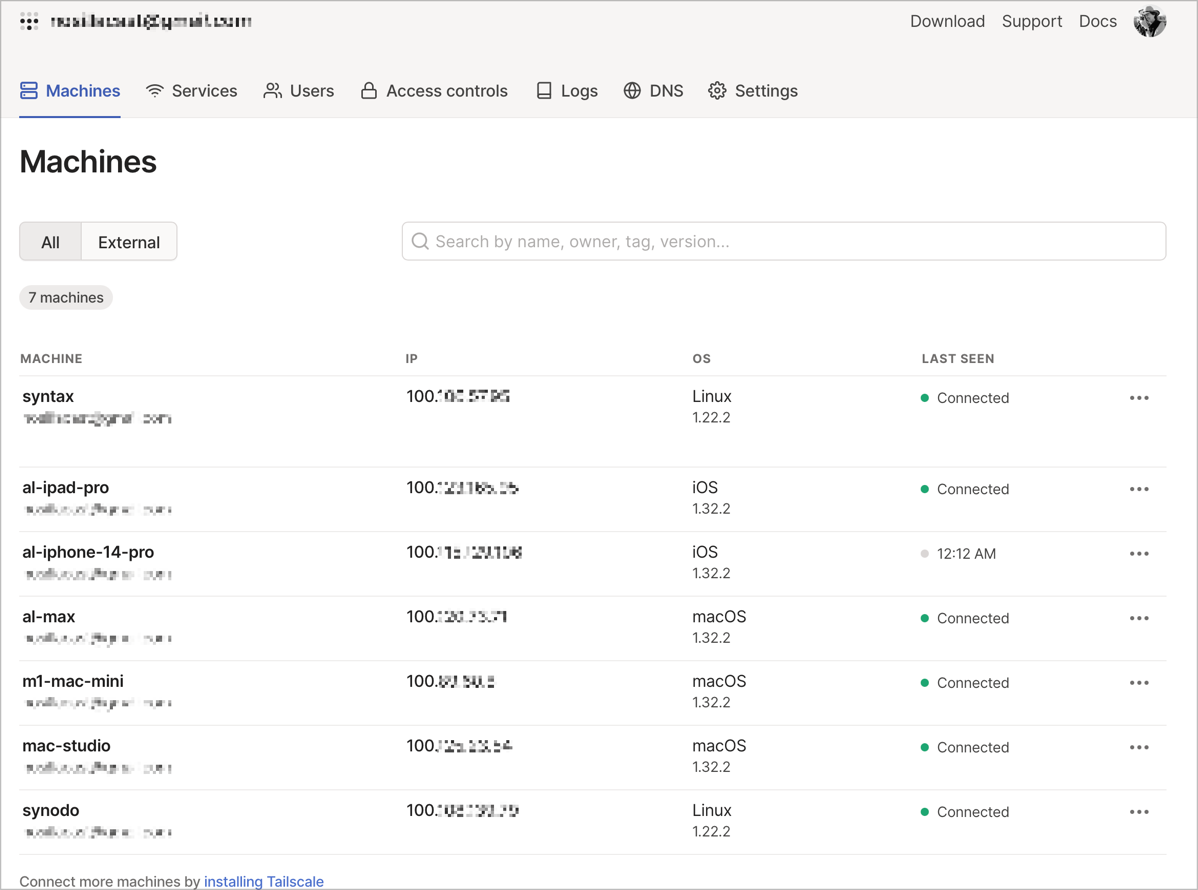
Task: Switch to External machines filter
Action: pos(129,242)
